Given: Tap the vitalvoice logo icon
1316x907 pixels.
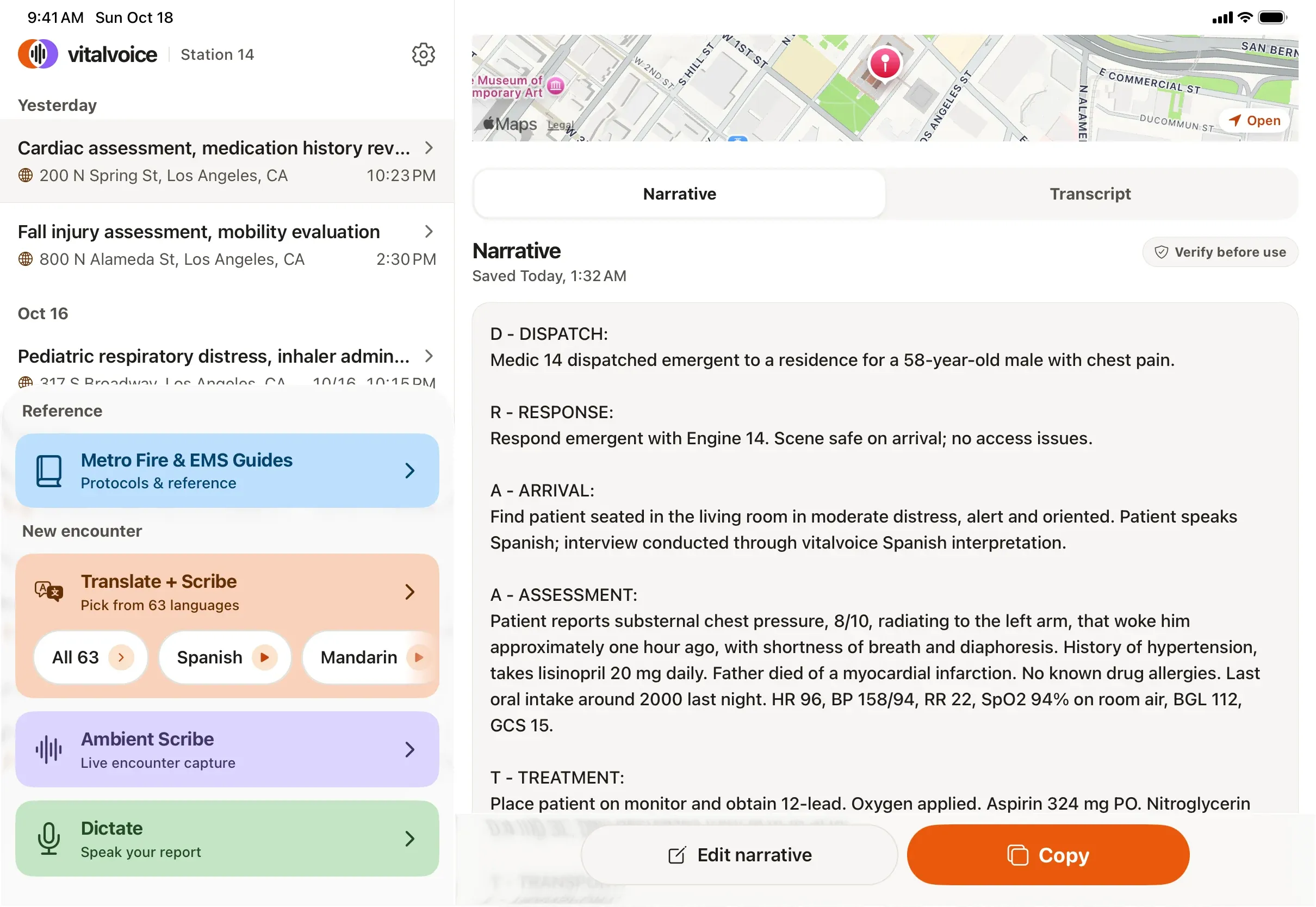Looking at the screenshot, I should tap(38, 54).
